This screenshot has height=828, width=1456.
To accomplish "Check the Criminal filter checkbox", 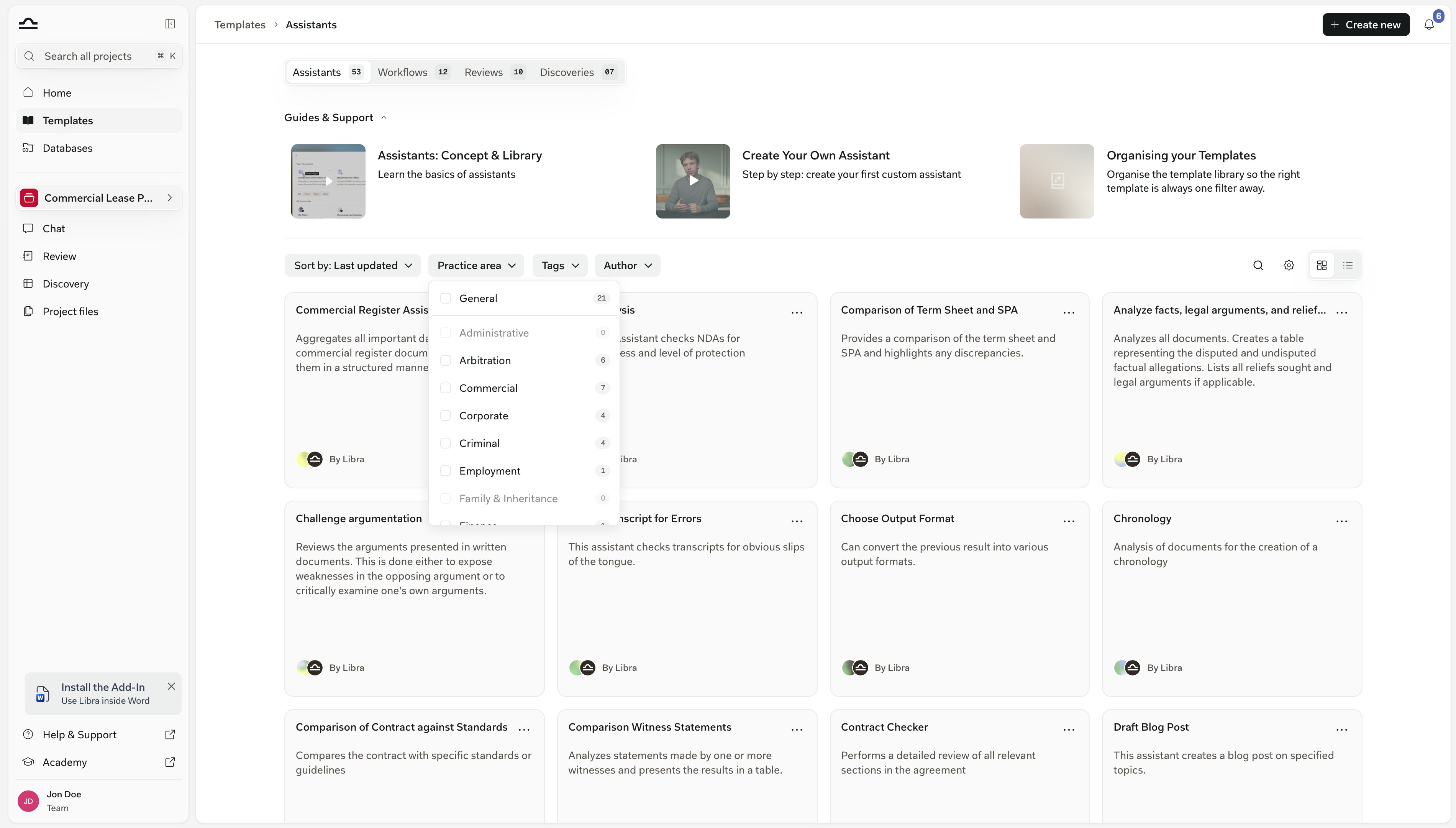I will tap(446, 444).
